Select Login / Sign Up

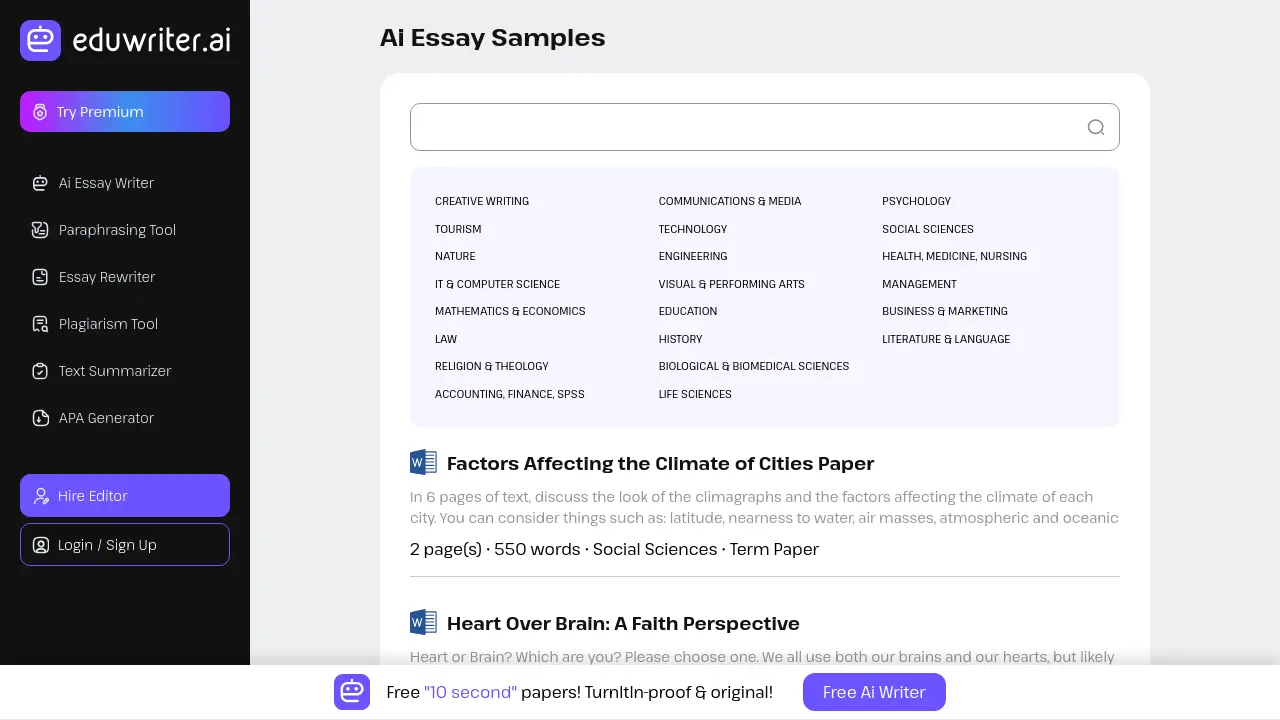pyautogui.click(x=124, y=544)
